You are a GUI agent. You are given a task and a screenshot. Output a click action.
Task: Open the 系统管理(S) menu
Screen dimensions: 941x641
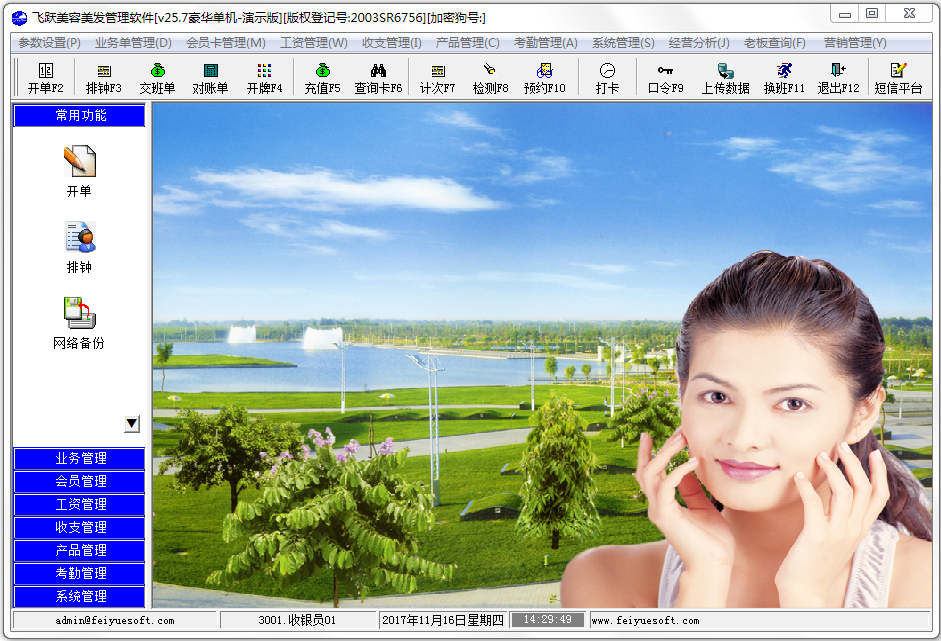point(623,43)
